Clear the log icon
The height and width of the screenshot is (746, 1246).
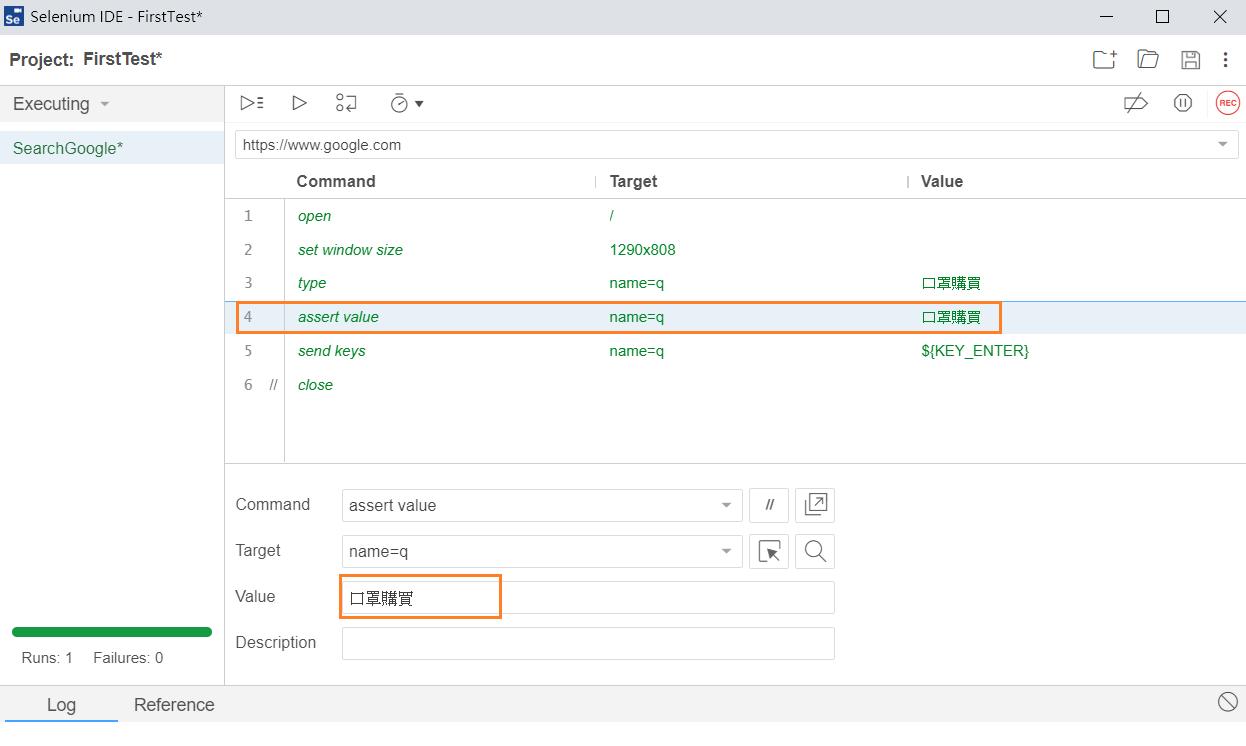1227,702
